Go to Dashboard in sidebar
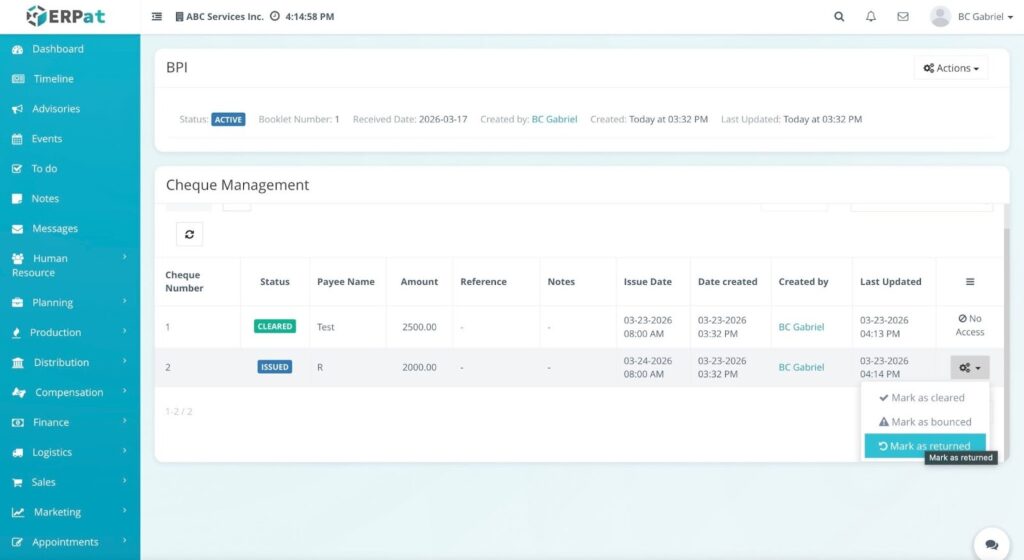Viewport: 1024px width, 560px height. pos(58,49)
